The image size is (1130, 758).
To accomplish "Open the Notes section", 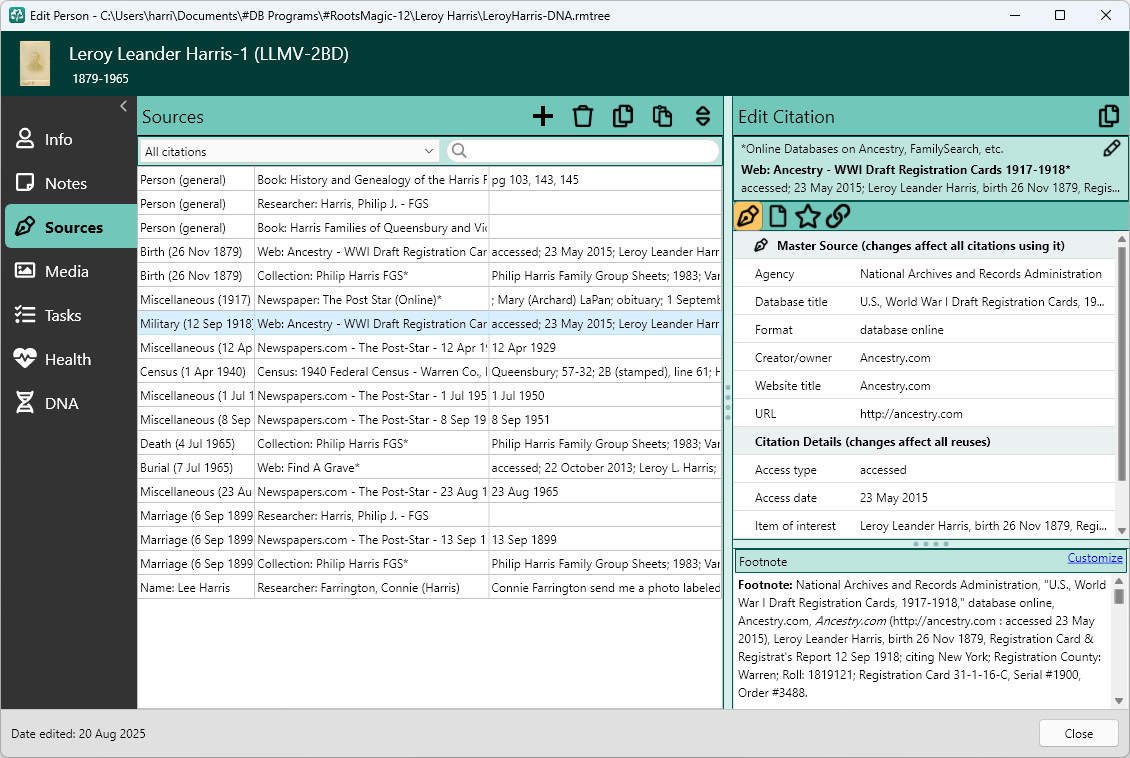I will tap(69, 183).
